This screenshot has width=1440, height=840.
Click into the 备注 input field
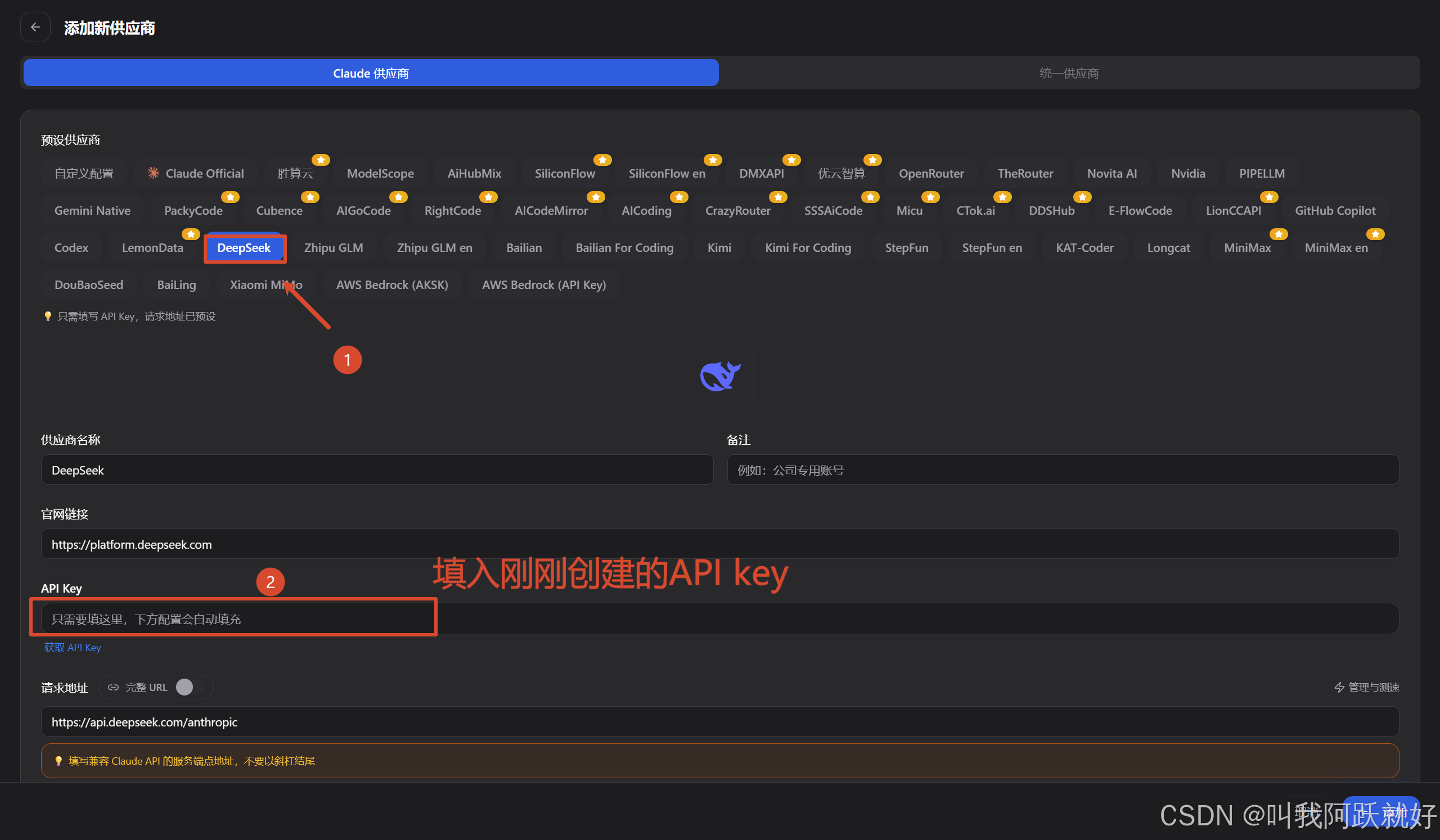[x=1063, y=470]
